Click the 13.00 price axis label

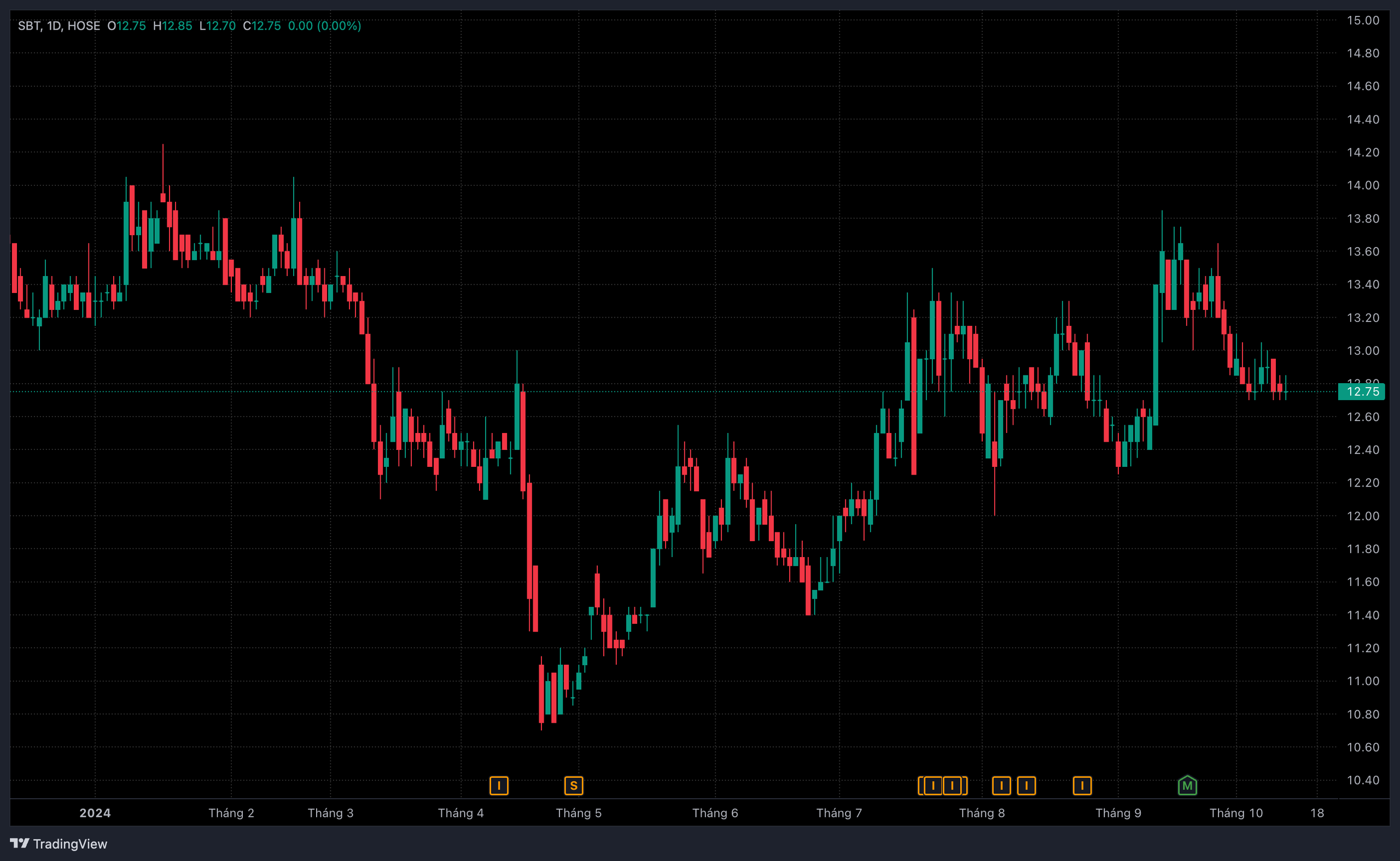tap(1363, 351)
